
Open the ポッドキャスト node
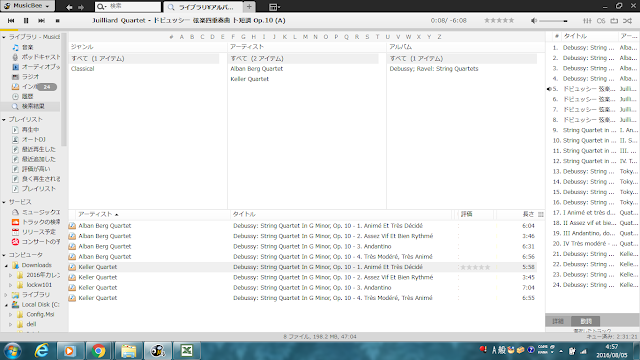click(x=36, y=57)
